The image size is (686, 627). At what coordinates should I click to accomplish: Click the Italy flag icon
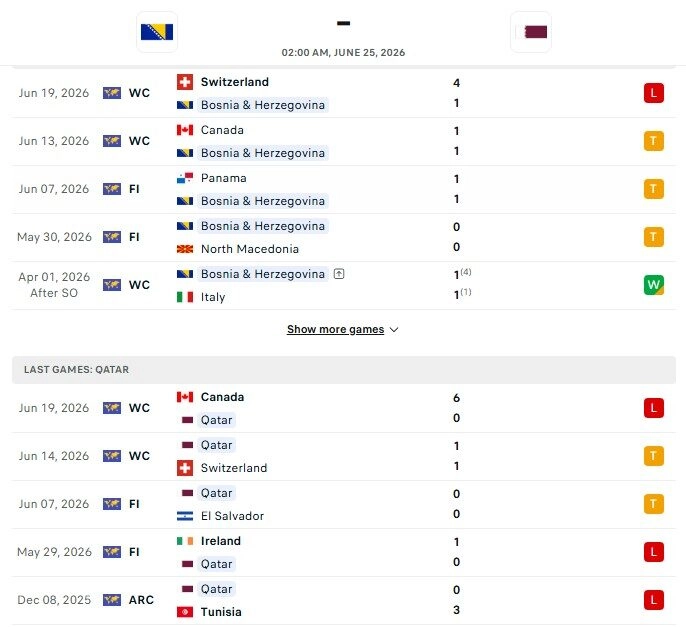pos(185,297)
